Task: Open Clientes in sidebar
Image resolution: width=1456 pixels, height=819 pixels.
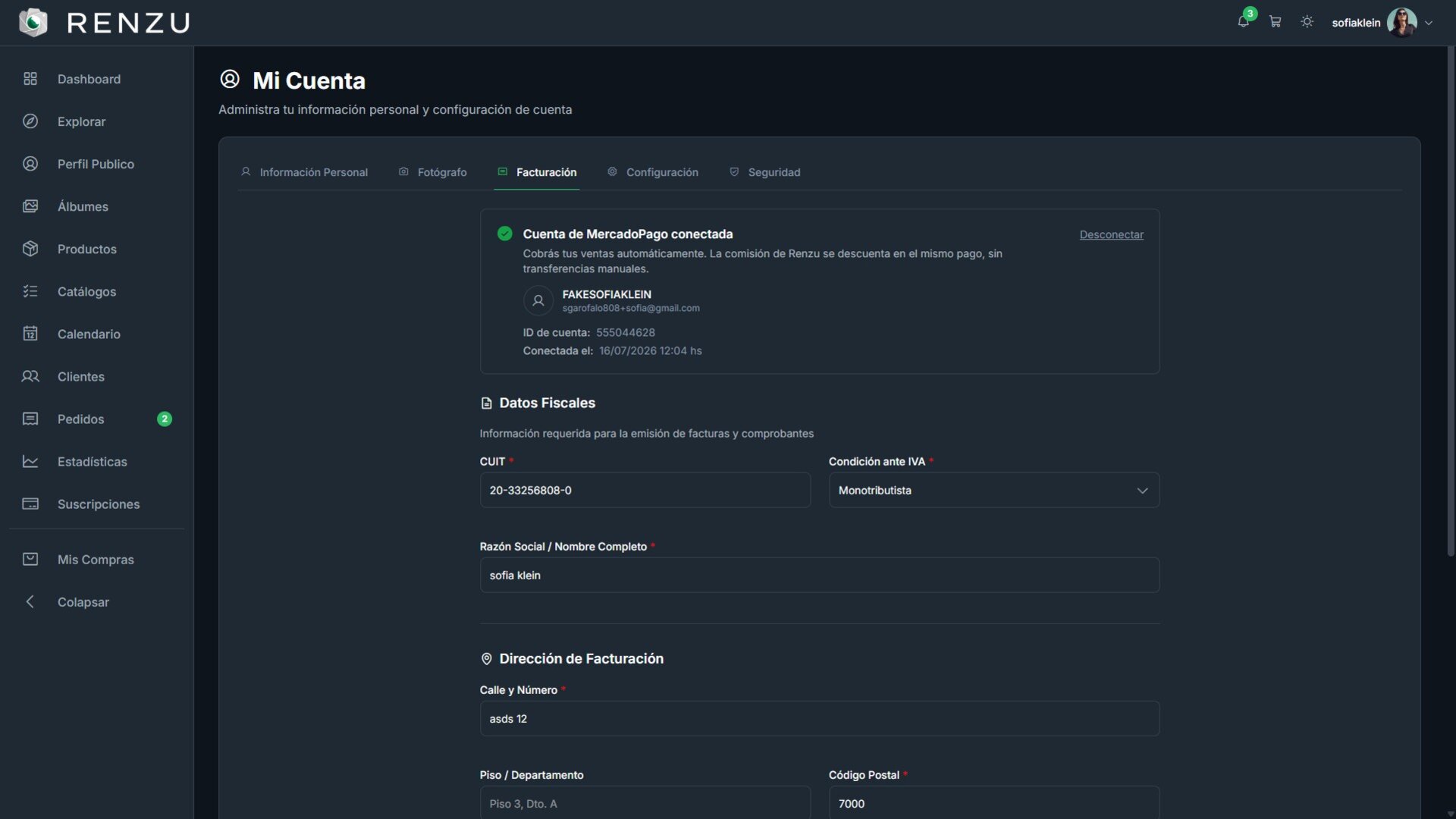Action: pos(97,376)
